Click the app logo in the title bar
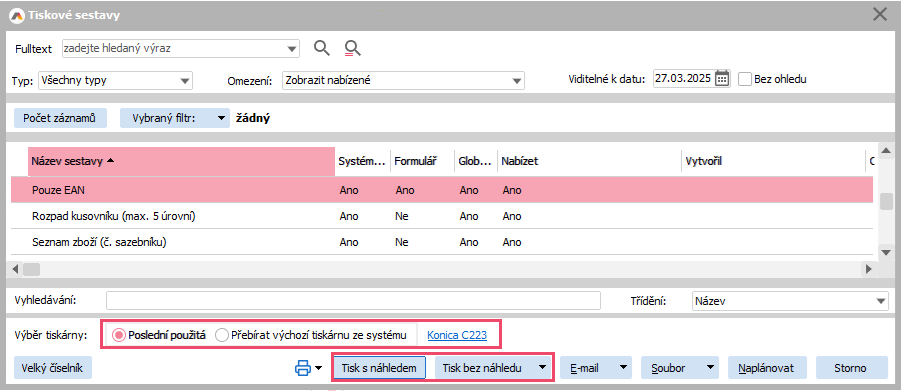901x391 pixels. (x=16, y=15)
